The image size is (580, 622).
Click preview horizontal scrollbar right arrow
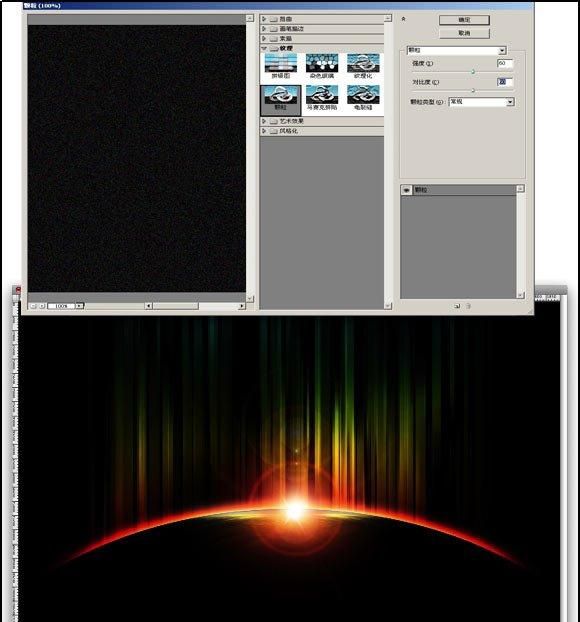point(242,306)
